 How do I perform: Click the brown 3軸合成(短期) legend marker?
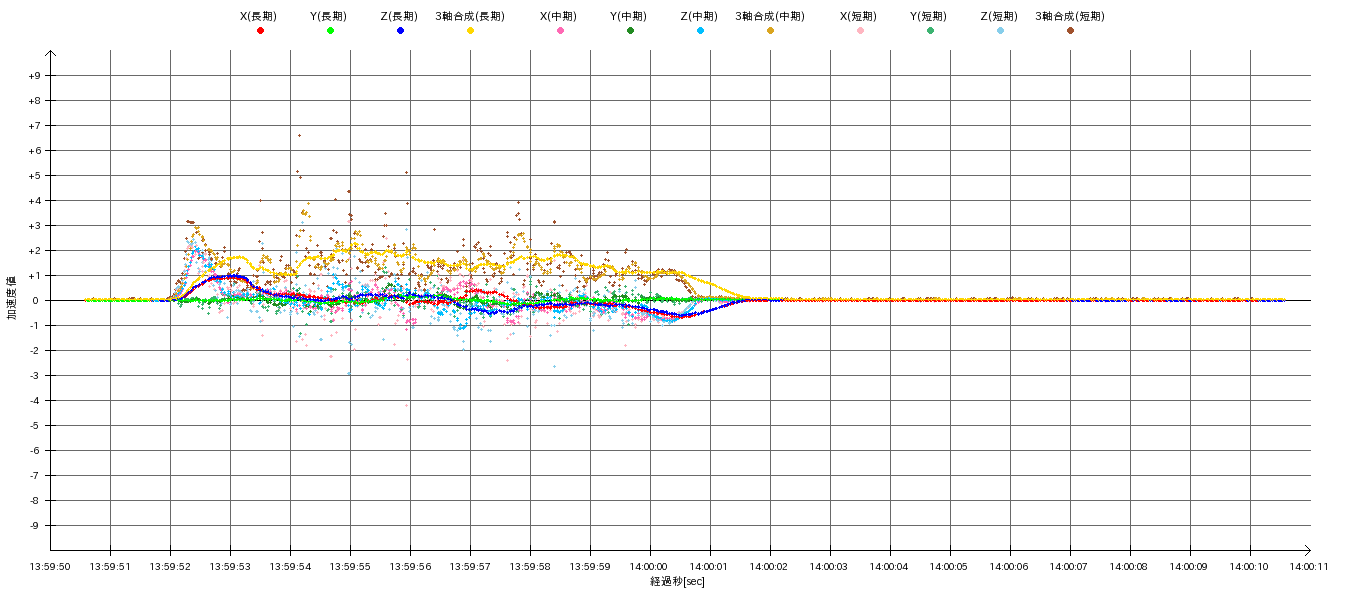[x=1070, y=31]
